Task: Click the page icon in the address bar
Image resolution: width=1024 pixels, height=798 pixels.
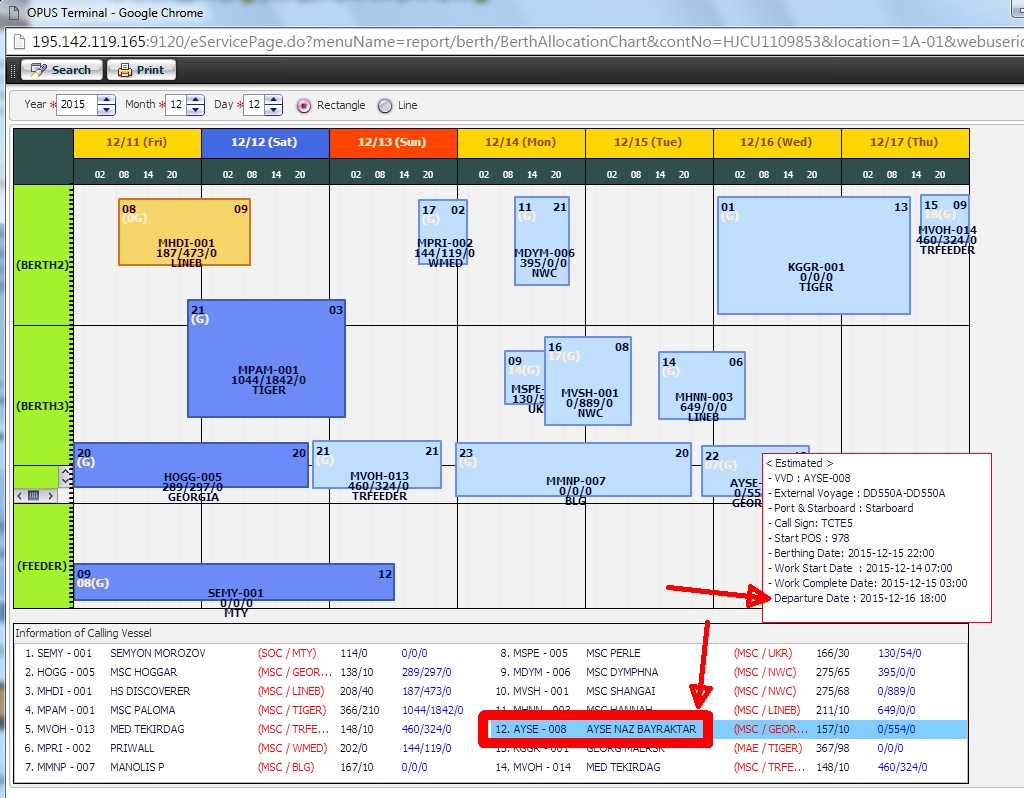Action: point(18,42)
